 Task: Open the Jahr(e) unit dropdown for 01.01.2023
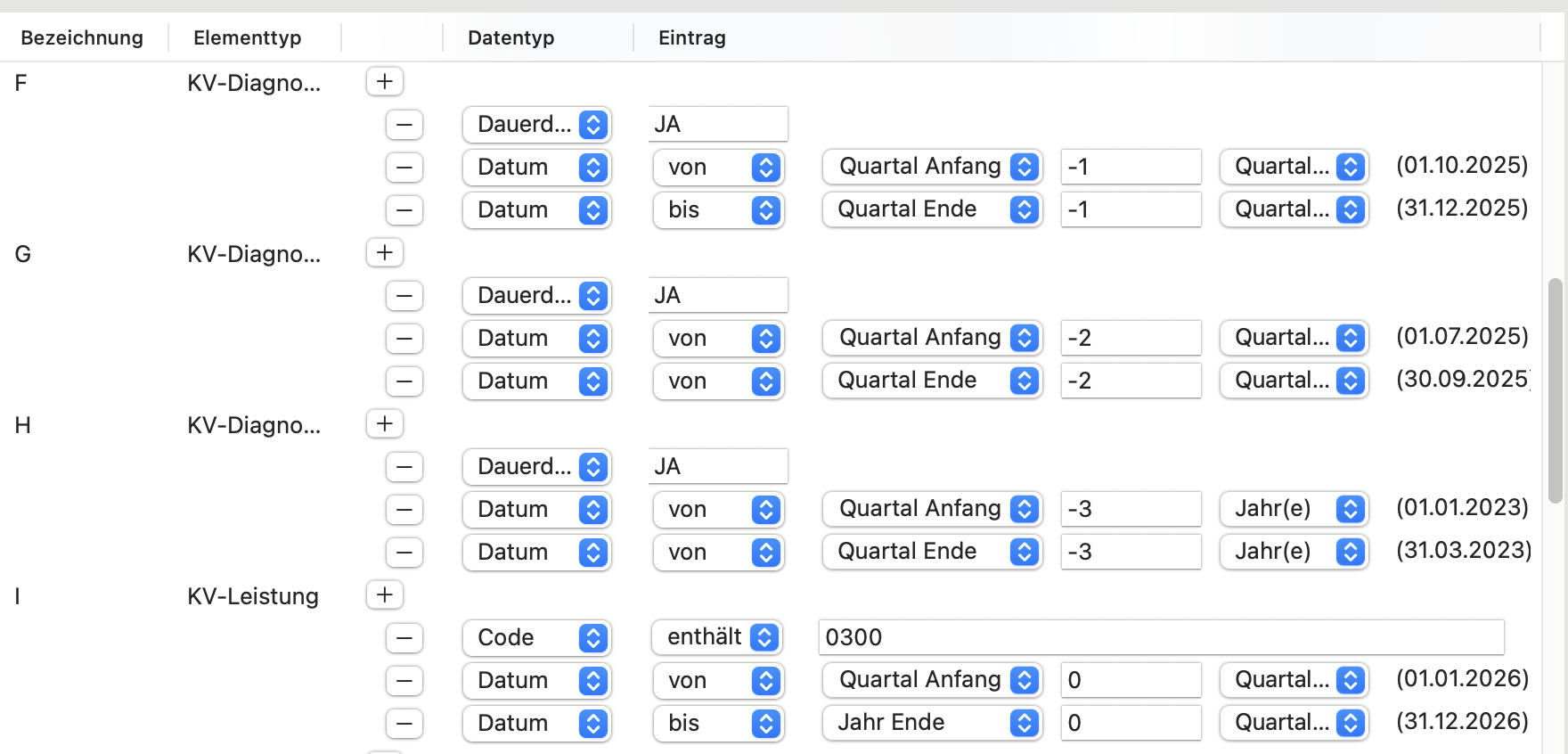click(1294, 509)
